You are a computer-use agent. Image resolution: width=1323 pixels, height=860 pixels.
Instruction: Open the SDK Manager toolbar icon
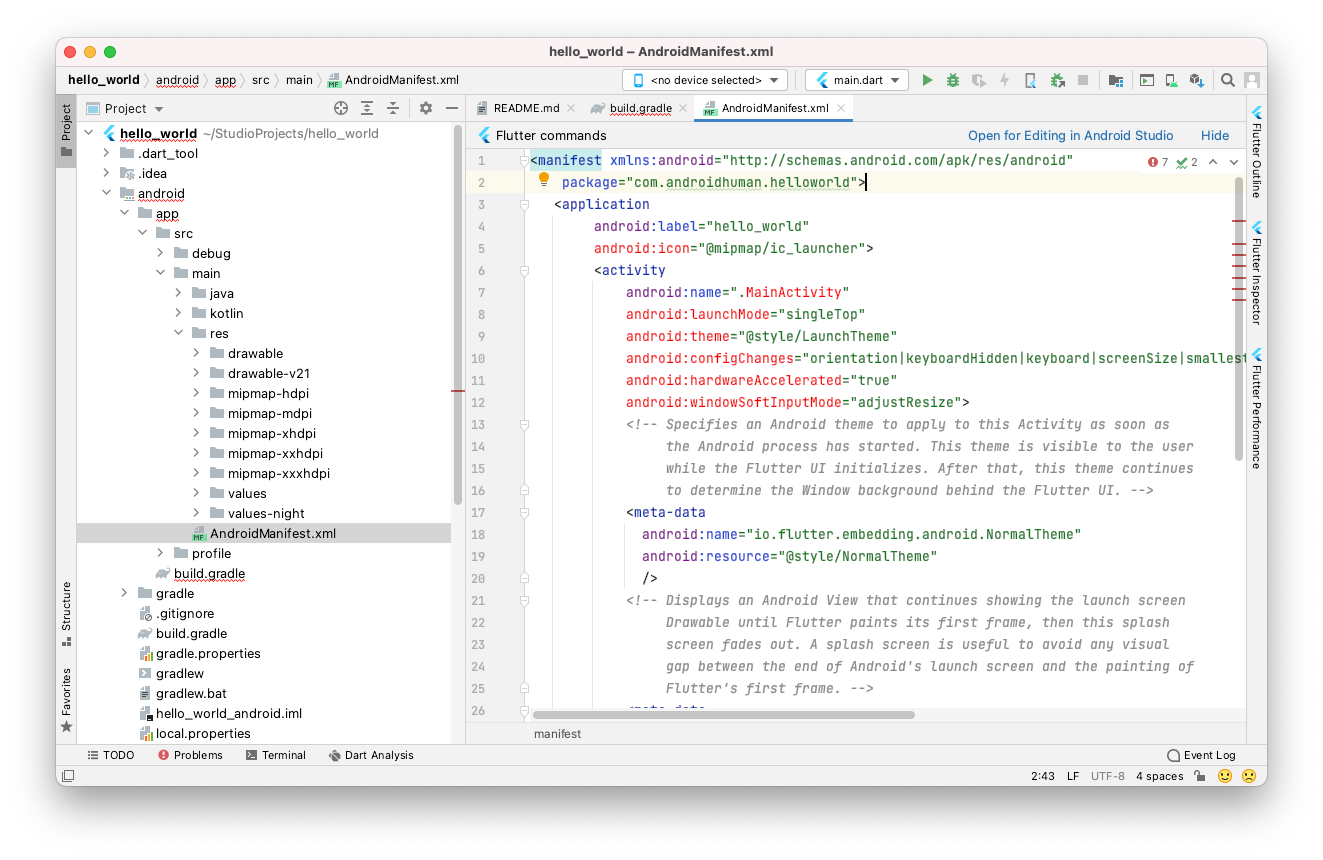(x=1197, y=80)
